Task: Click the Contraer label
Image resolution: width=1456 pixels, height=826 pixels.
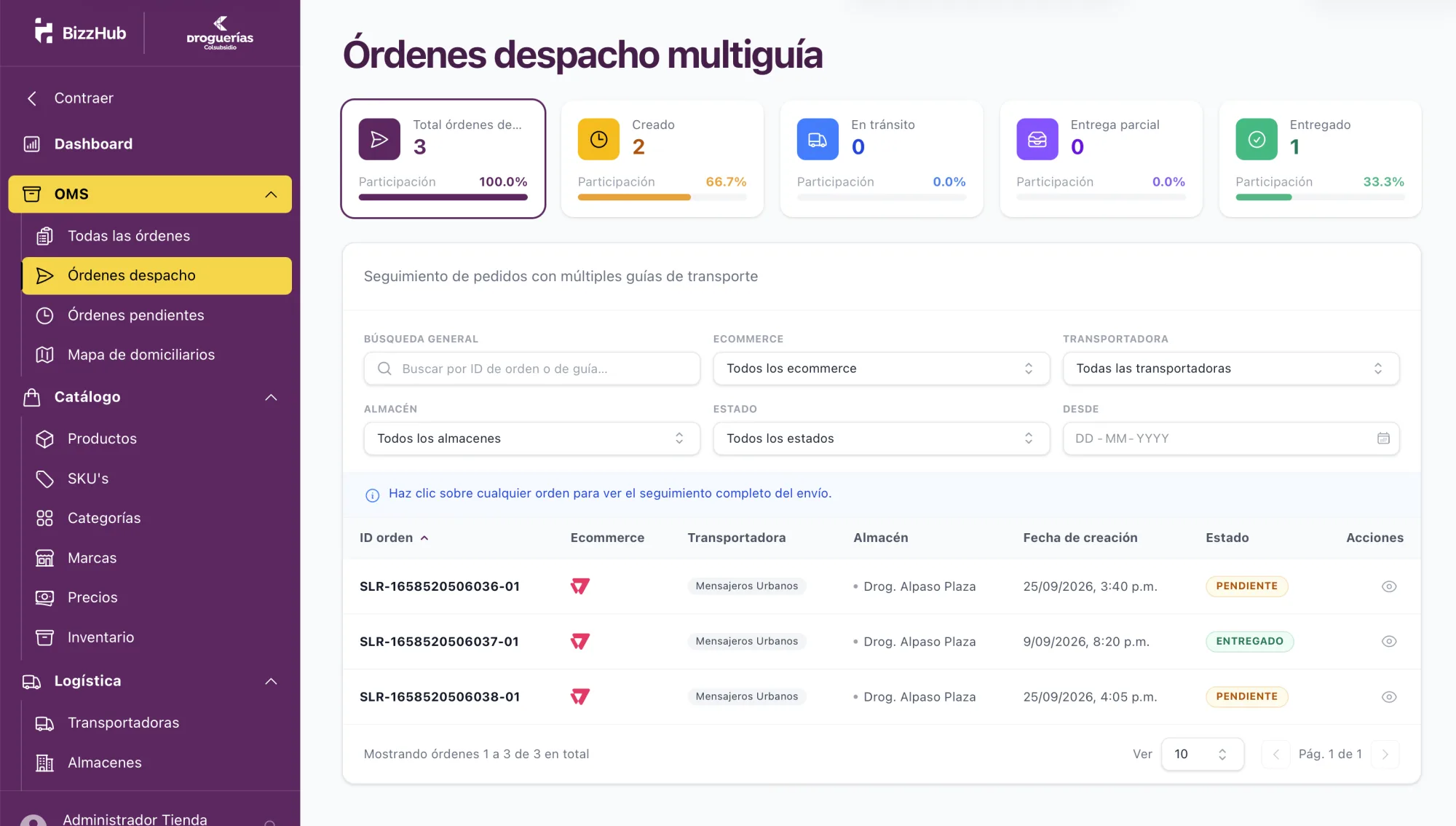Action: coord(84,98)
